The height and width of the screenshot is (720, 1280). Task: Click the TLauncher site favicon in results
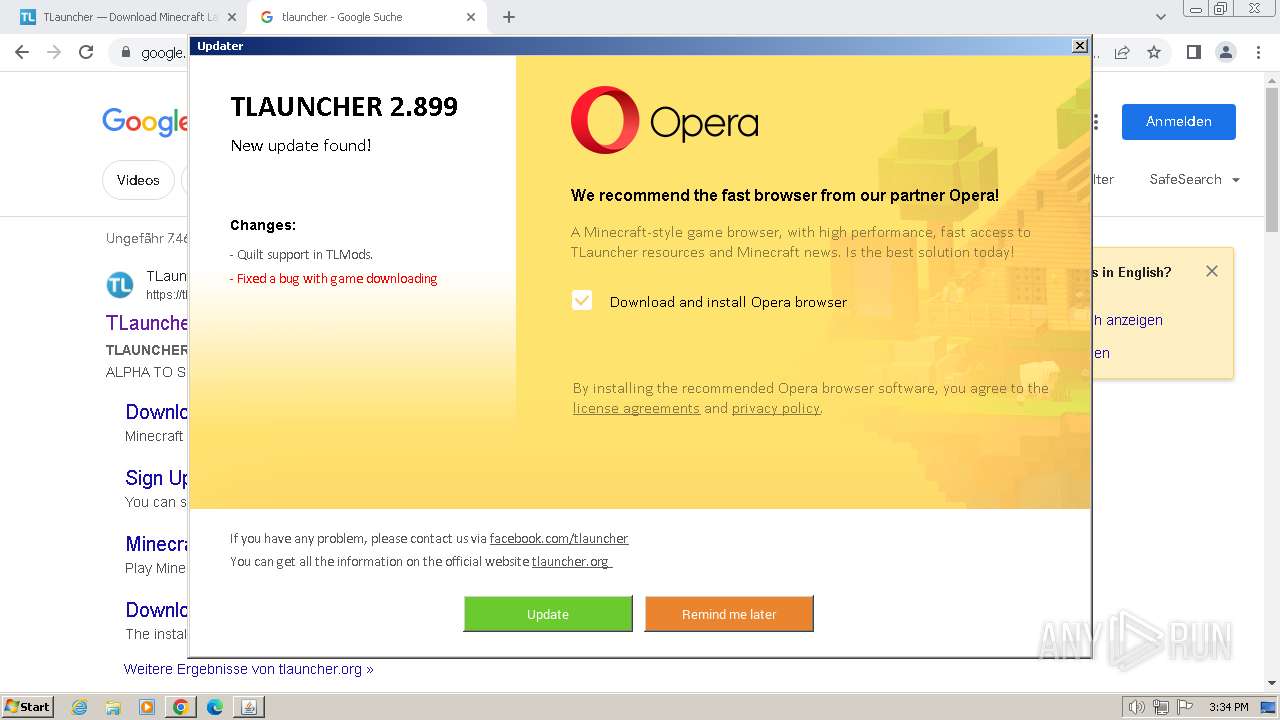click(x=120, y=285)
